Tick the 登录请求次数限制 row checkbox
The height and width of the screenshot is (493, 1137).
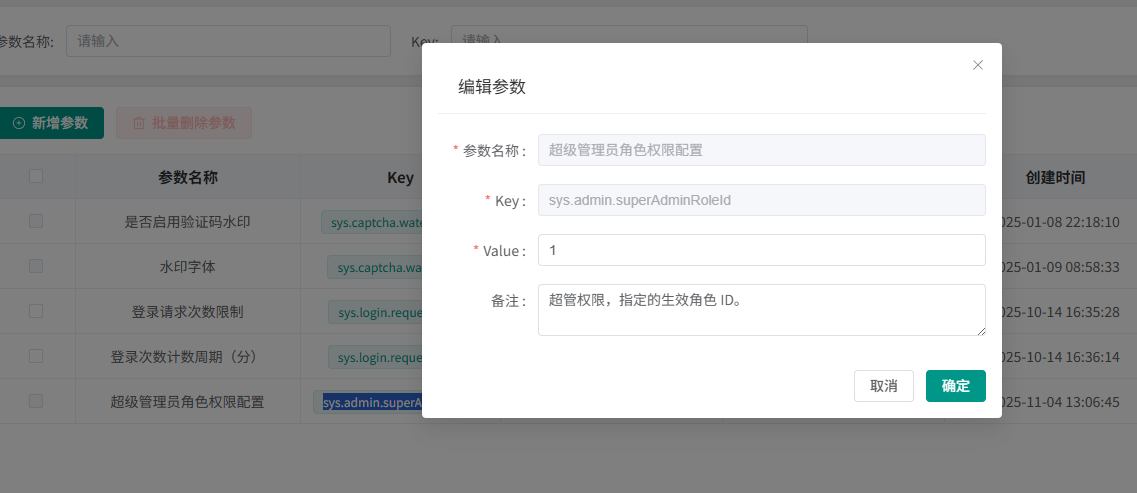pyautogui.click(x=36, y=311)
